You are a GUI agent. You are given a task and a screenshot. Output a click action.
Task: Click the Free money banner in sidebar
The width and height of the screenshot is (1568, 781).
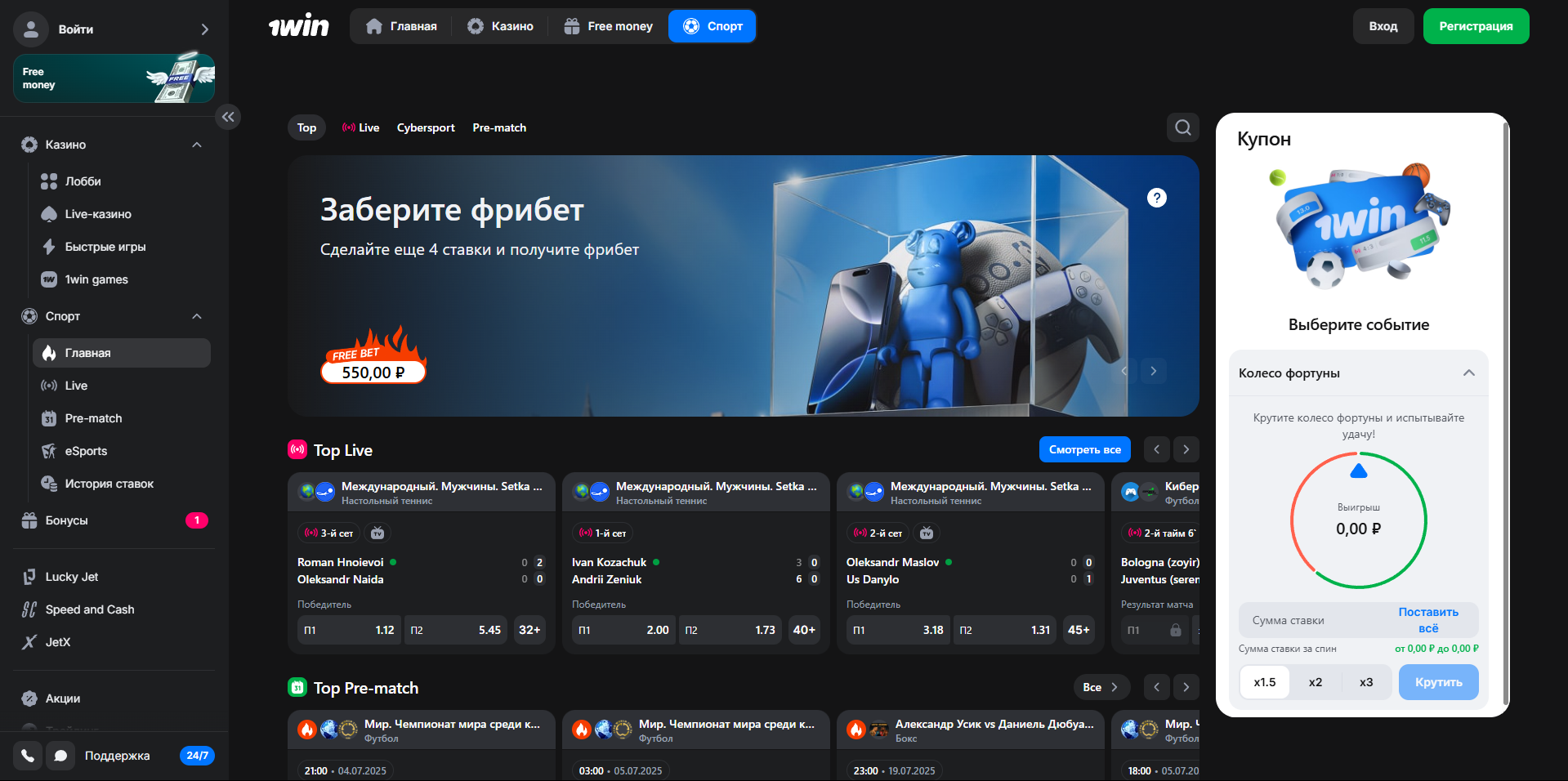pos(114,78)
